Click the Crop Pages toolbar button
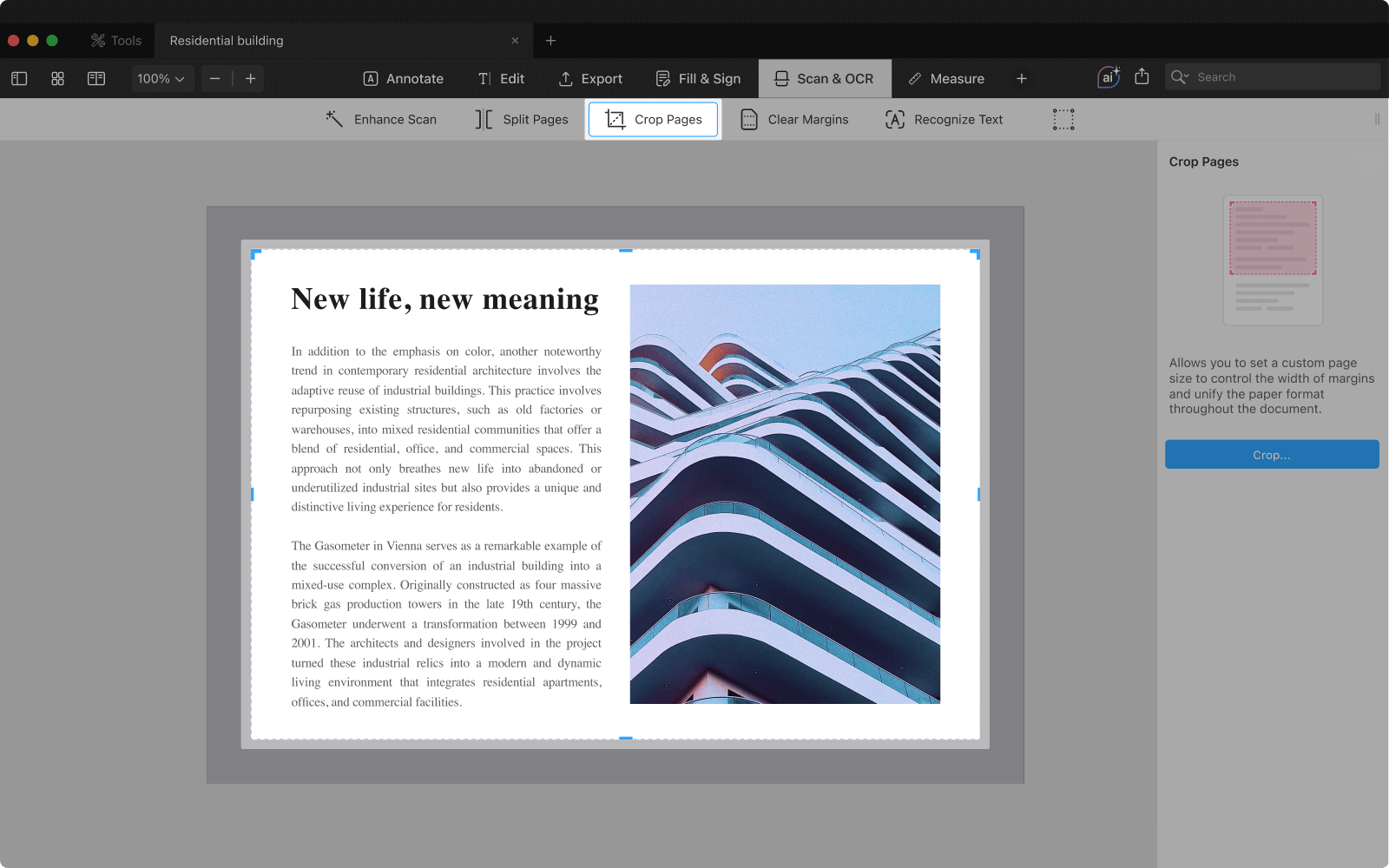 pyautogui.click(x=653, y=120)
